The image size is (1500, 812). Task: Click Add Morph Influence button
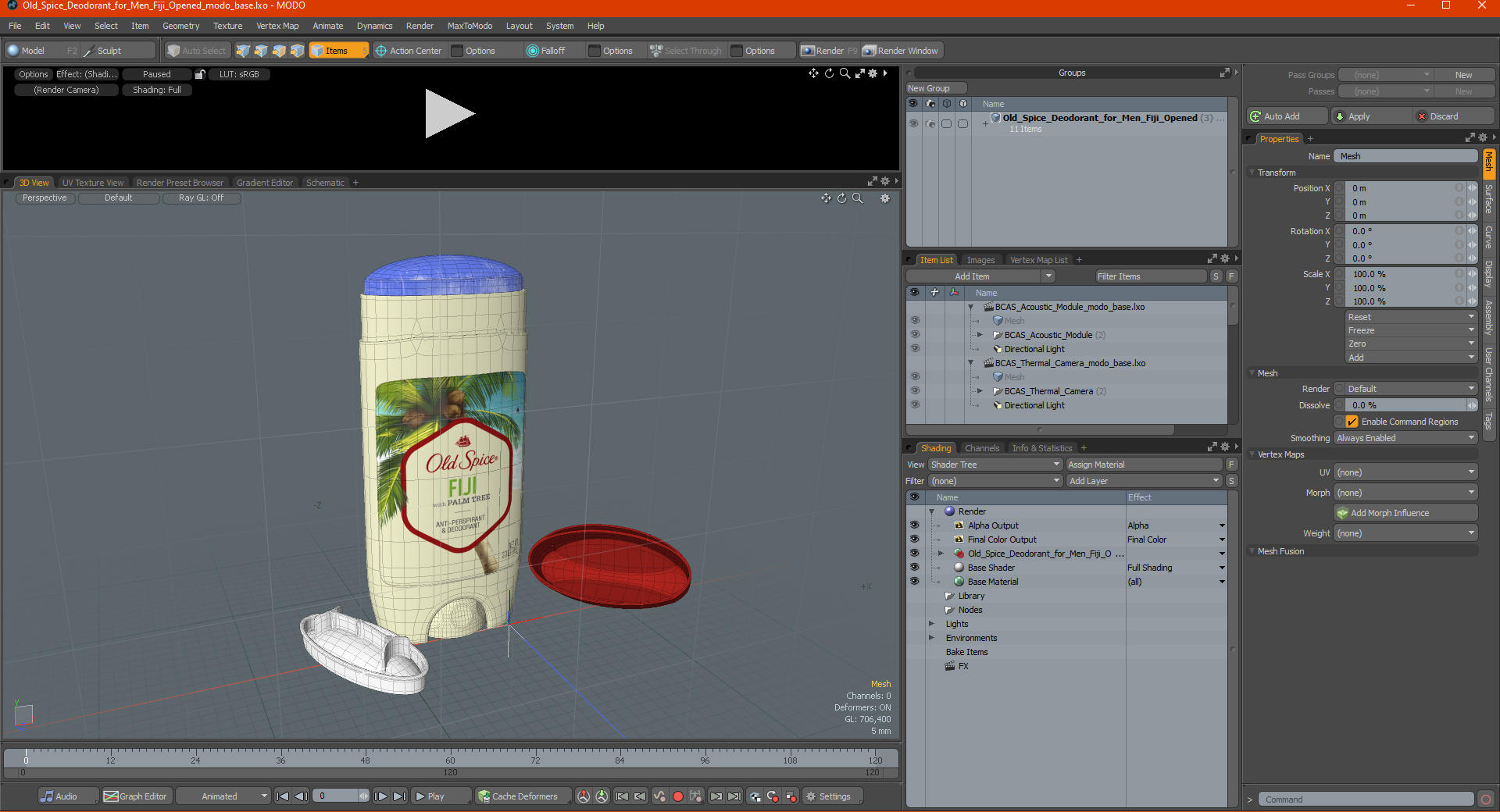point(1405,513)
